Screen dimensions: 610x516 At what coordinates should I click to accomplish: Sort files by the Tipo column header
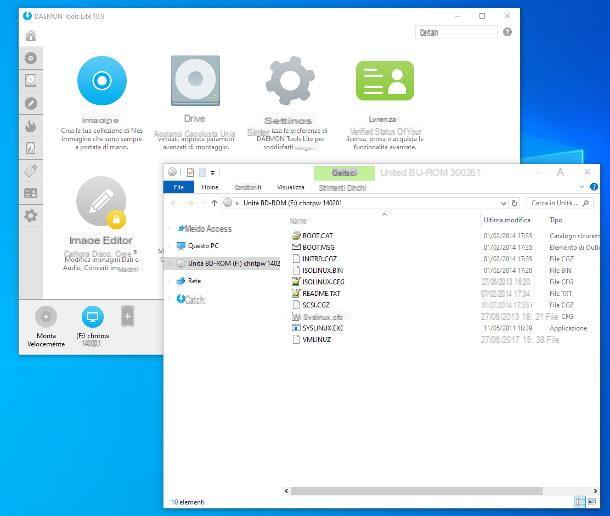(x=556, y=220)
